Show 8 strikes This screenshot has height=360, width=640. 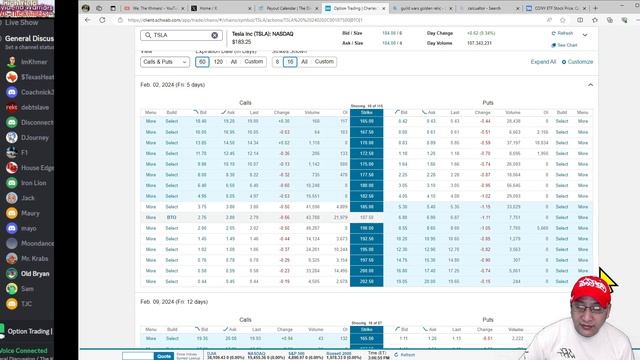coord(277,62)
